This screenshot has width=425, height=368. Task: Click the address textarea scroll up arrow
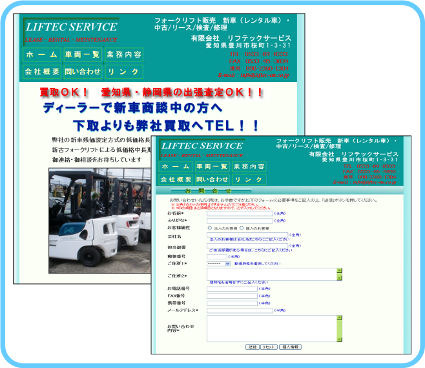[x=339, y=271]
